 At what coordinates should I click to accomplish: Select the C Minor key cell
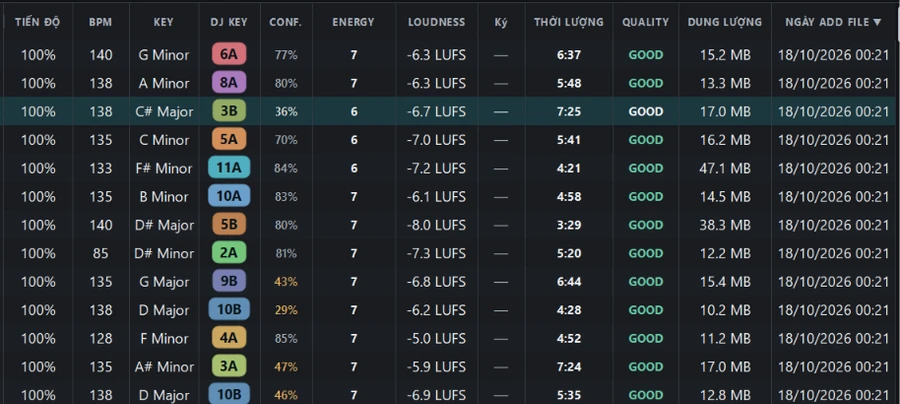coord(164,140)
